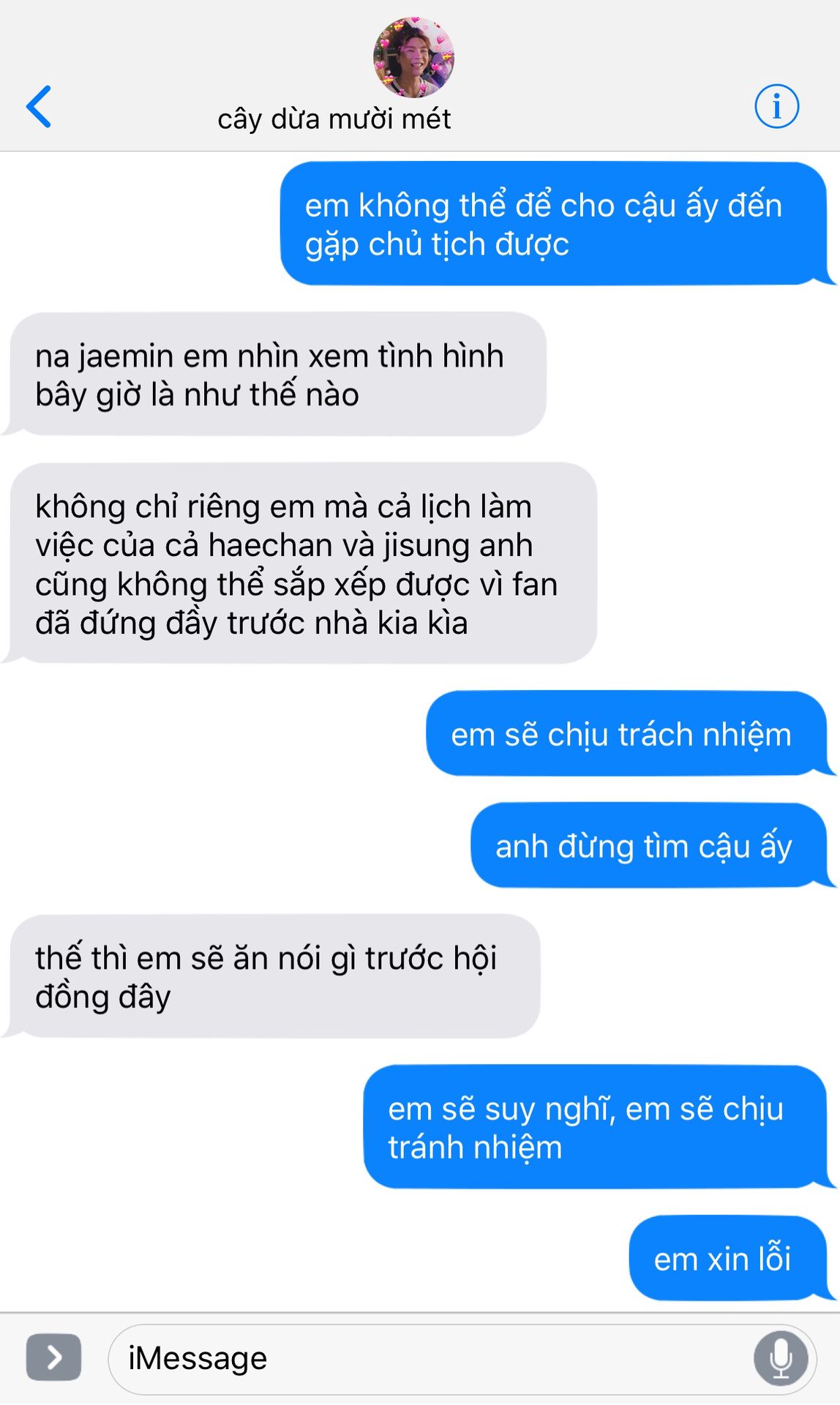Open the contact info icon
840x1405 pixels.
[x=776, y=106]
